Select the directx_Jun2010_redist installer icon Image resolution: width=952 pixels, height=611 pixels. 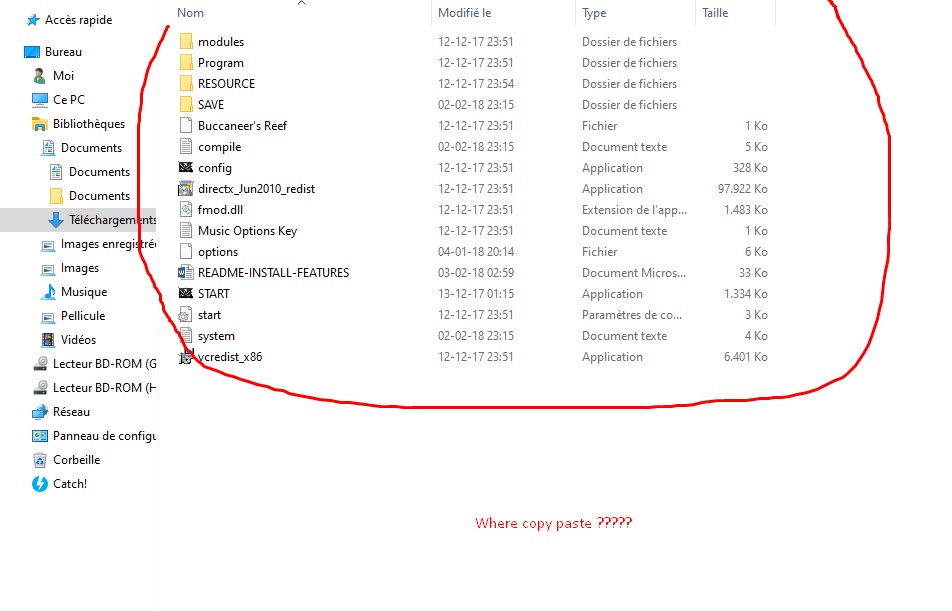[186, 189]
